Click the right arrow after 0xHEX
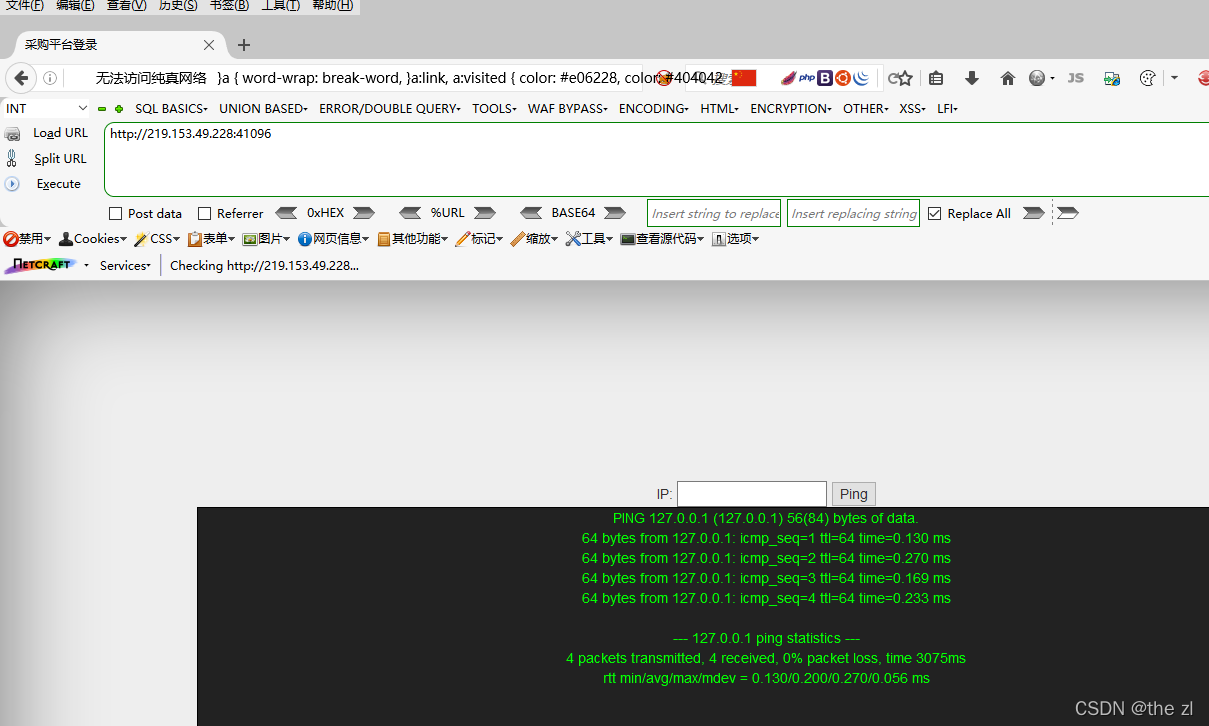The height and width of the screenshot is (726, 1209). pos(364,213)
